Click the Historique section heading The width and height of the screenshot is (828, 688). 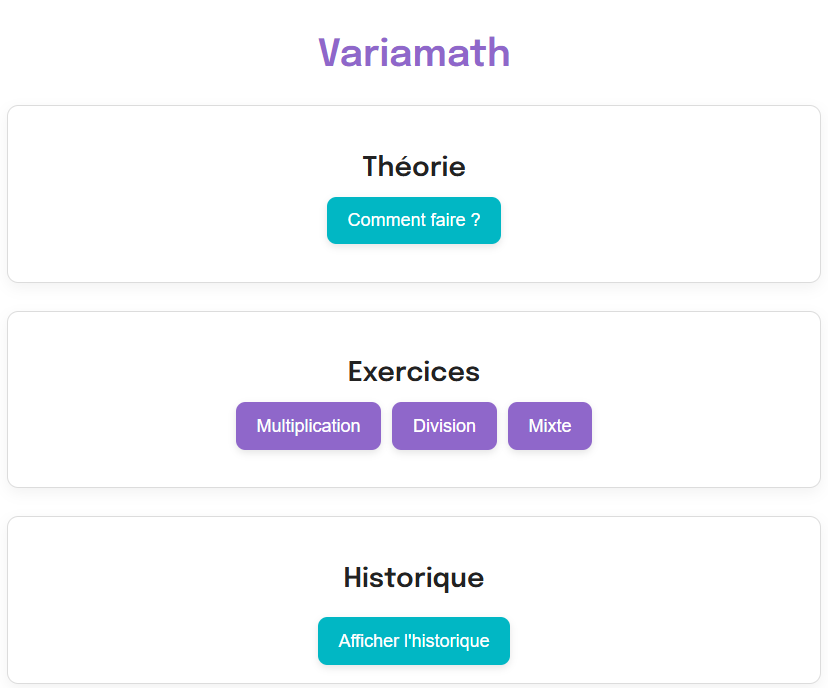[414, 577]
